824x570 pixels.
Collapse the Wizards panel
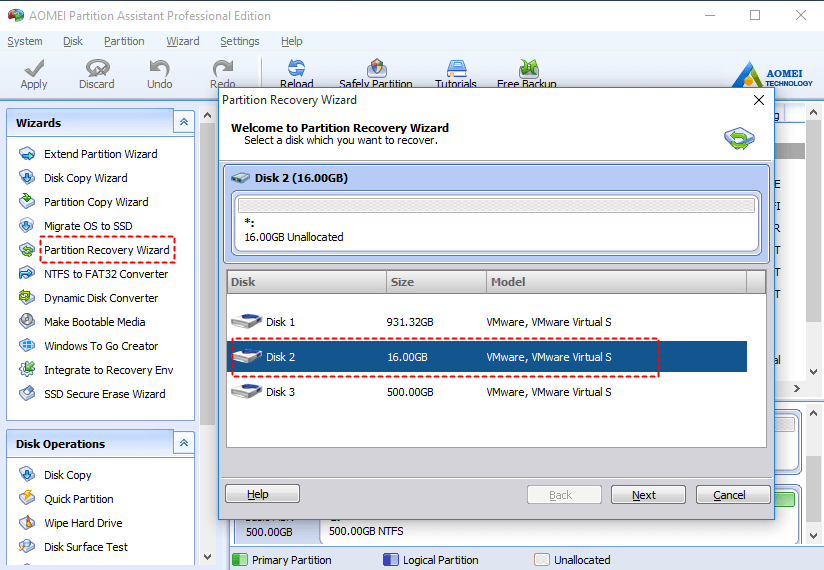click(x=184, y=122)
